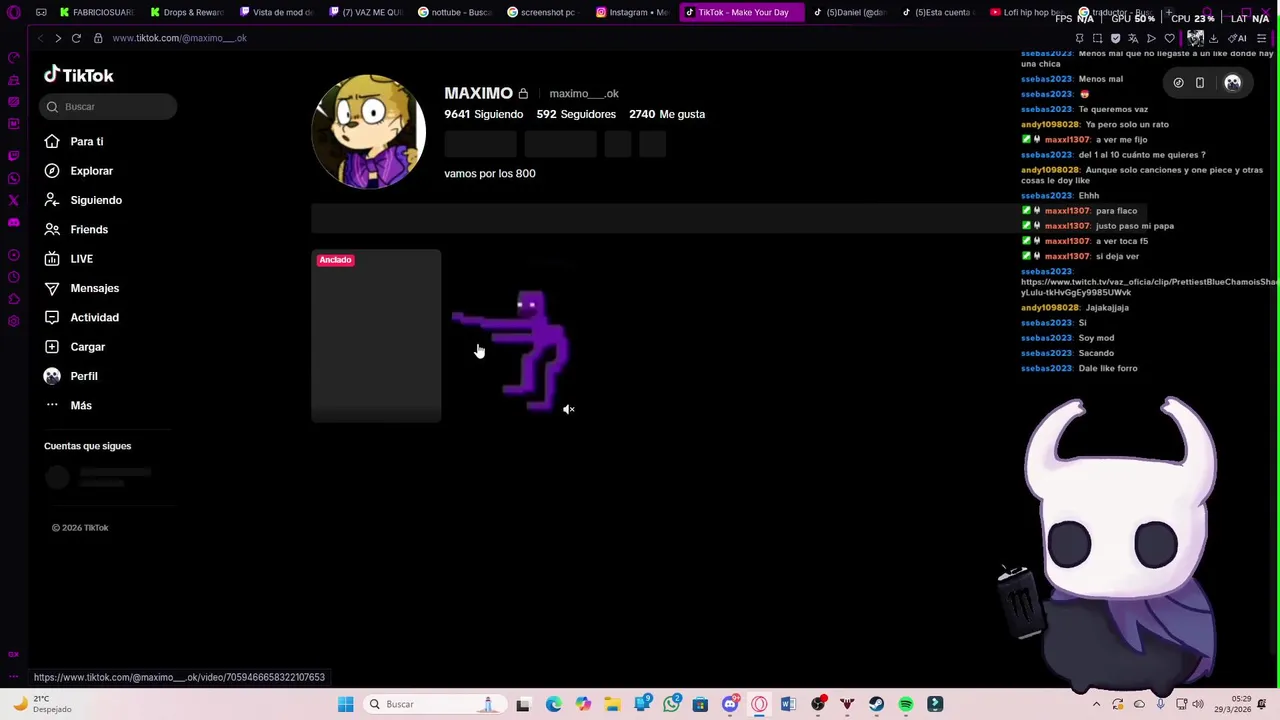Go back in browser history

[40, 38]
